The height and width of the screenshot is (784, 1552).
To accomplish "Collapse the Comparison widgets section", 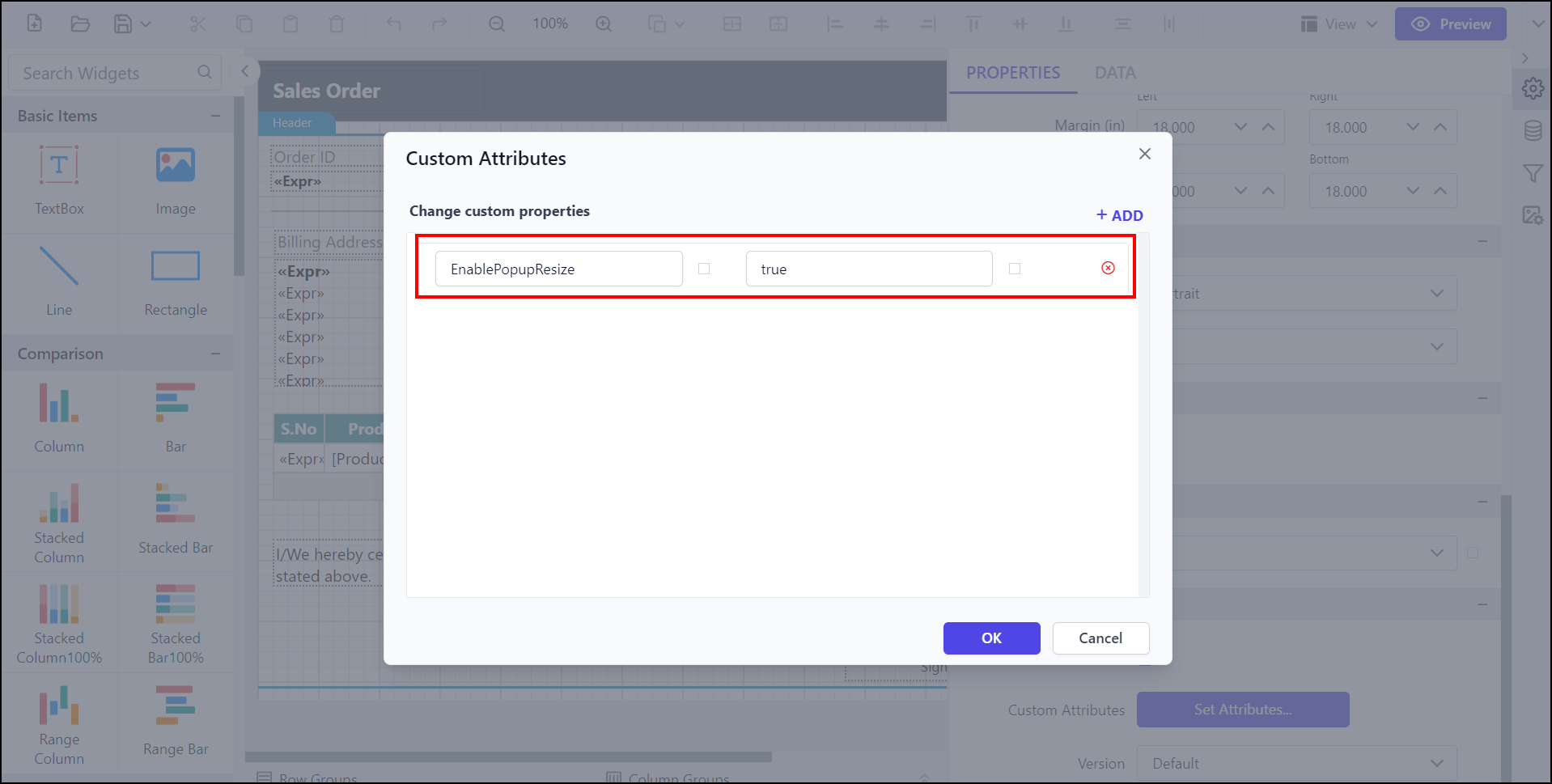I will 215,353.
